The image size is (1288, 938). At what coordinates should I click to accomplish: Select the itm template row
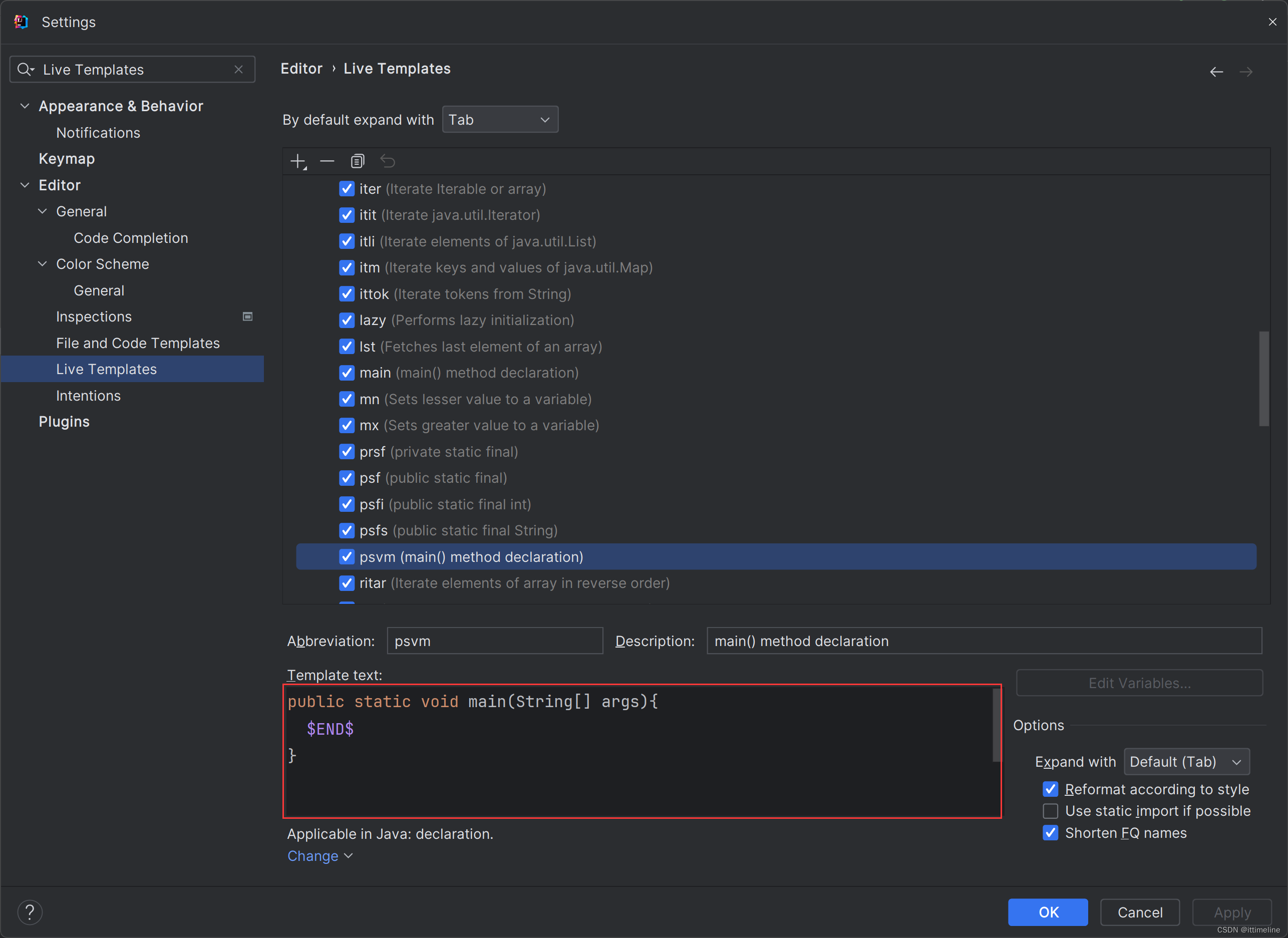pyautogui.click(x=776, y=267)
